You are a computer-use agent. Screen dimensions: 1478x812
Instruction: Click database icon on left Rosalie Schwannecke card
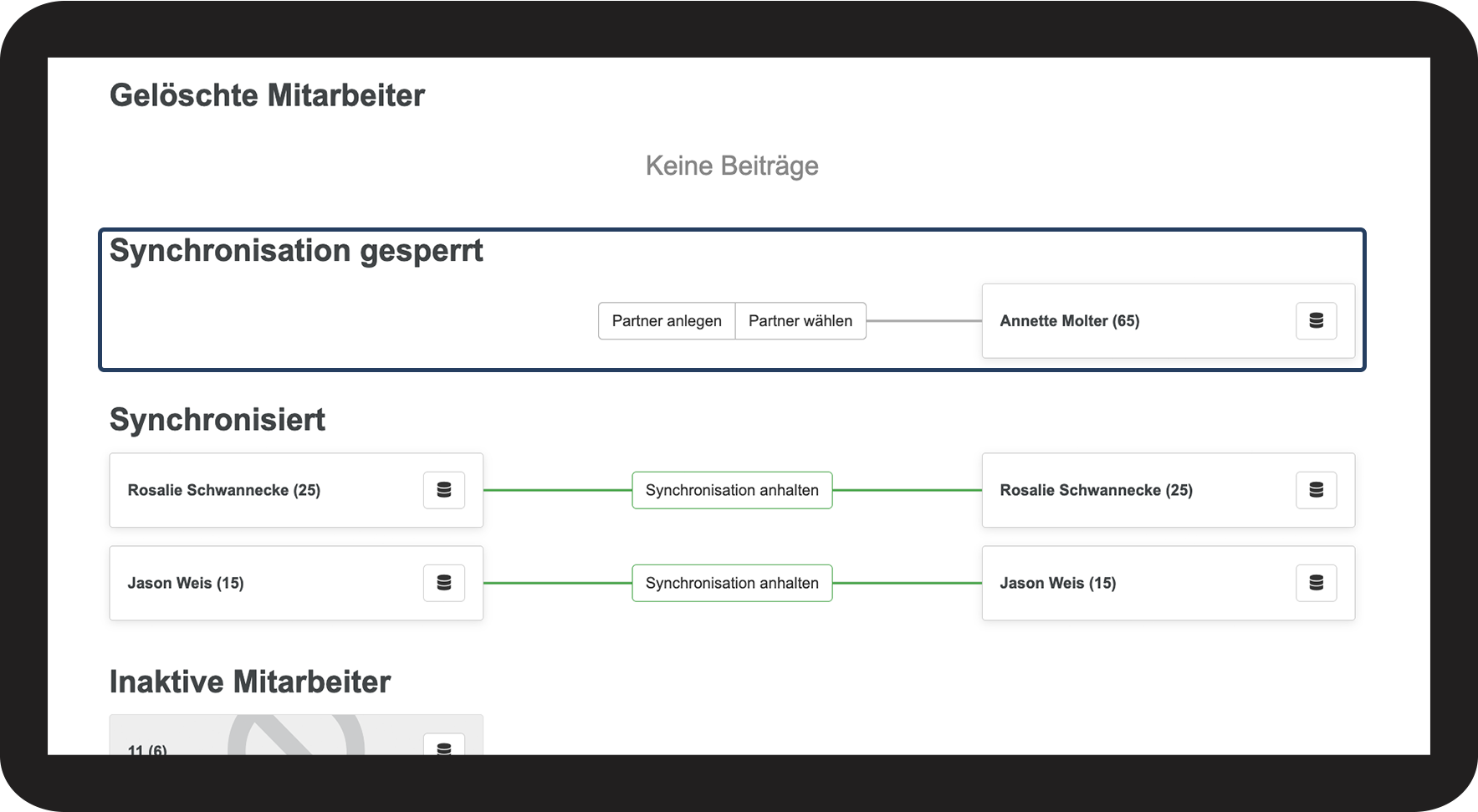click(444, 490)
